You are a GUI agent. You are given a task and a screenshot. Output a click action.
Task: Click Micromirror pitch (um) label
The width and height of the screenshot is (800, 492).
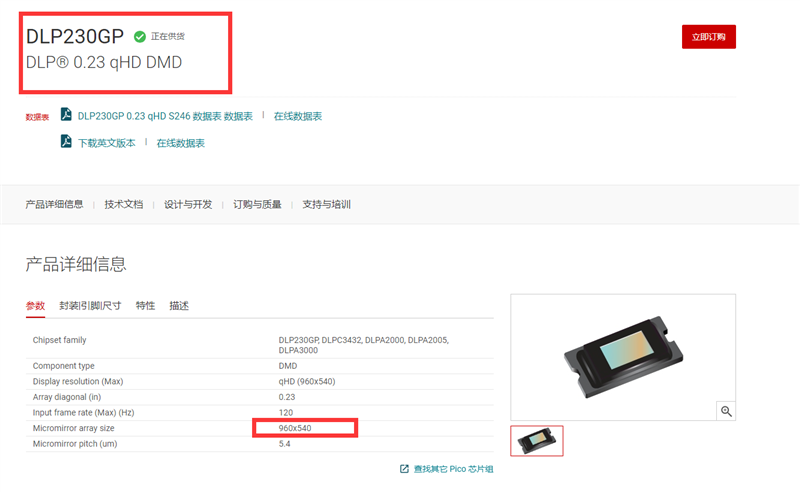tap(75, 444)
